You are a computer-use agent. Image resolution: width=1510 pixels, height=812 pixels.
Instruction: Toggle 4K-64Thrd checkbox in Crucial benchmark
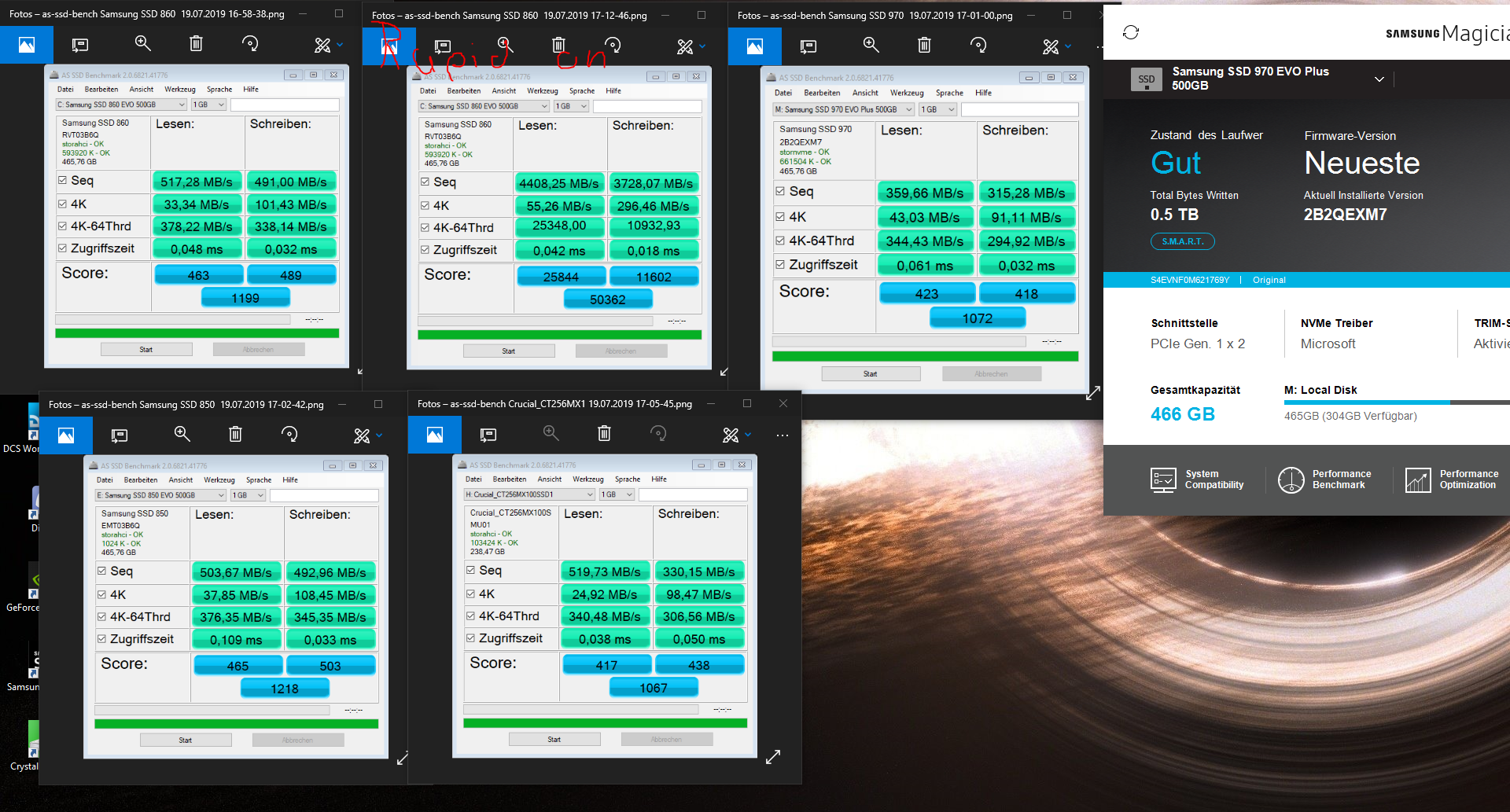tap(470, 616)
